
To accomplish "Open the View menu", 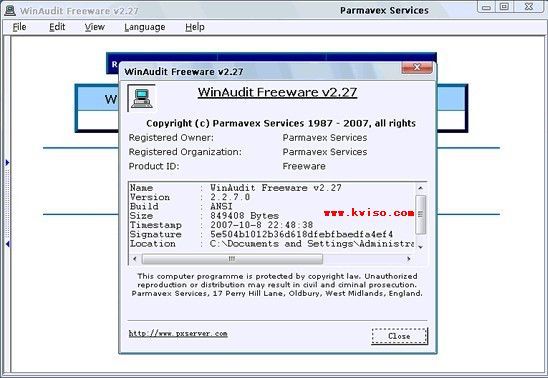I will (x=94, y=27).
